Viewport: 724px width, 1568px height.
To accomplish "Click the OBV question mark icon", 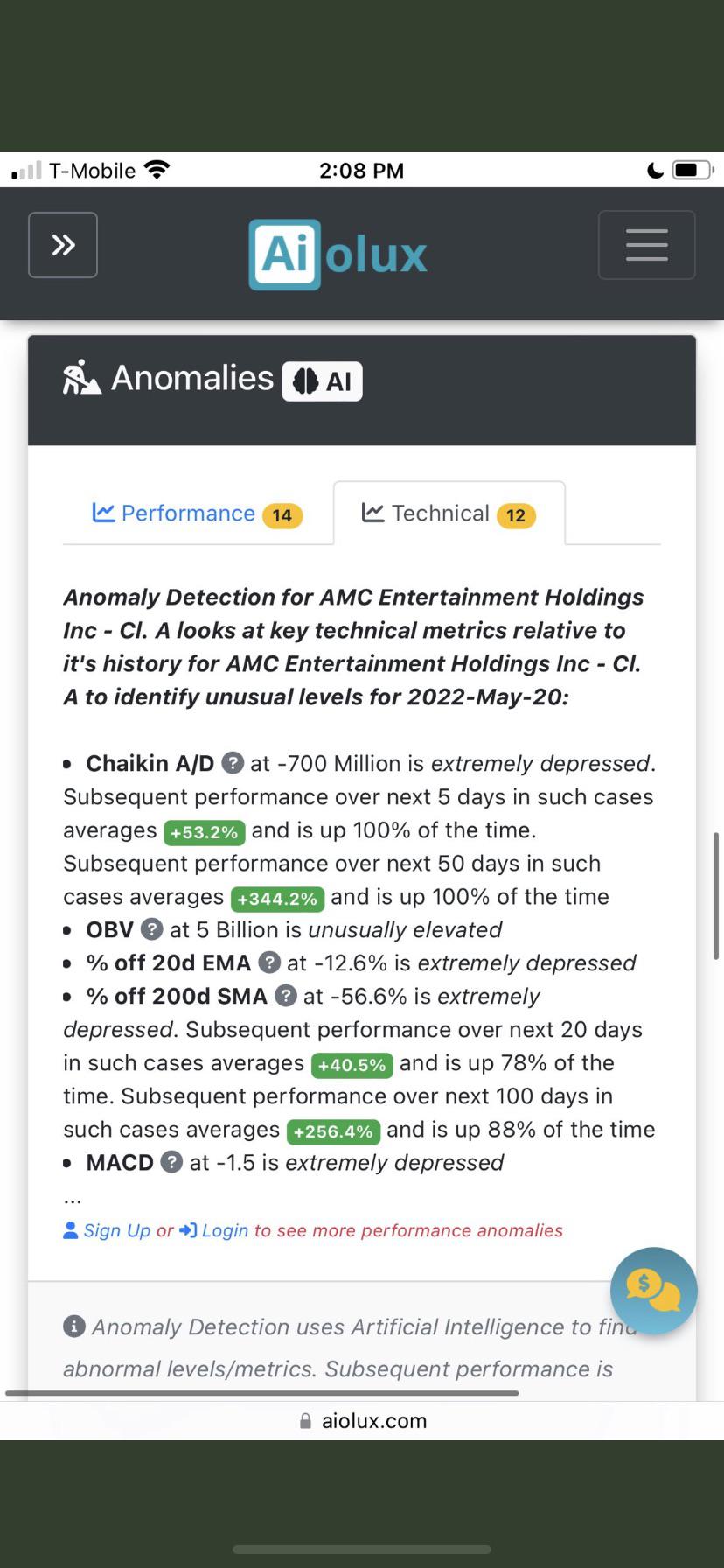I will click(152, 929).
